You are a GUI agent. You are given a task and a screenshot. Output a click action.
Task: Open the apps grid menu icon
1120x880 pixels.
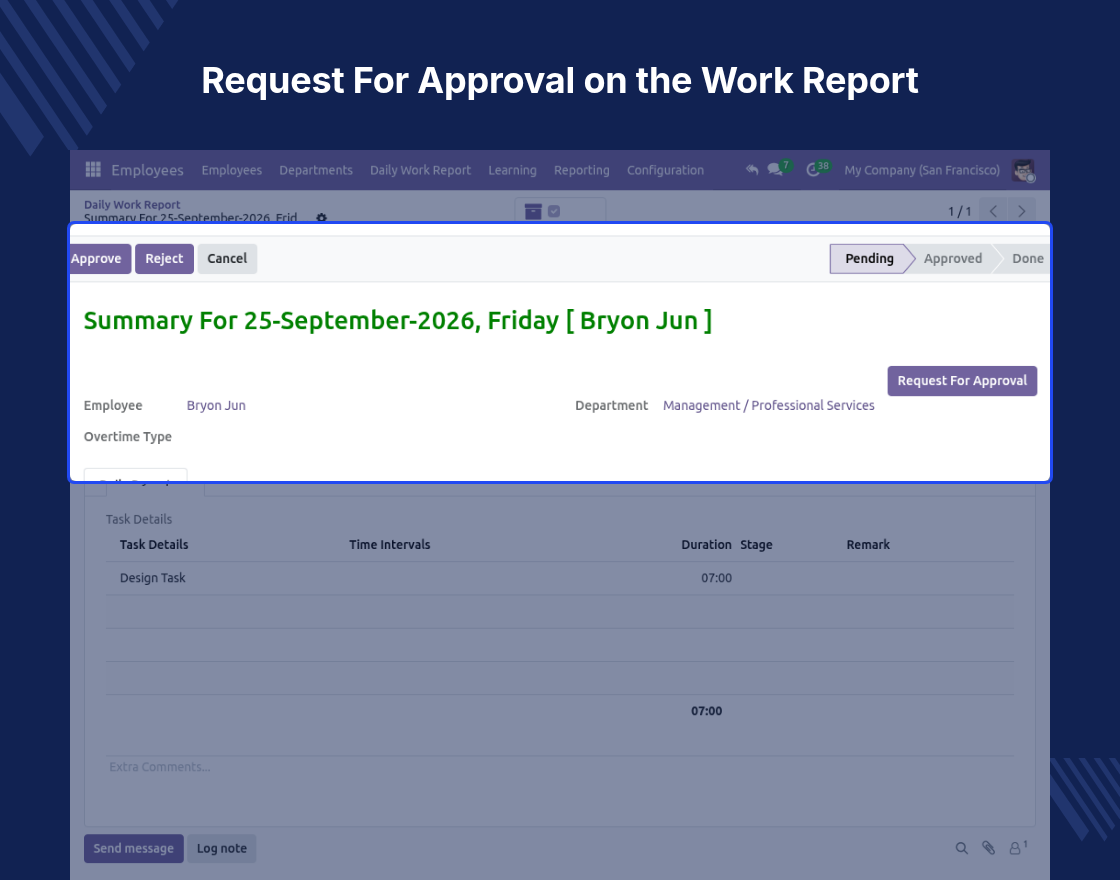pyautogui.click(x=93, y=169)
